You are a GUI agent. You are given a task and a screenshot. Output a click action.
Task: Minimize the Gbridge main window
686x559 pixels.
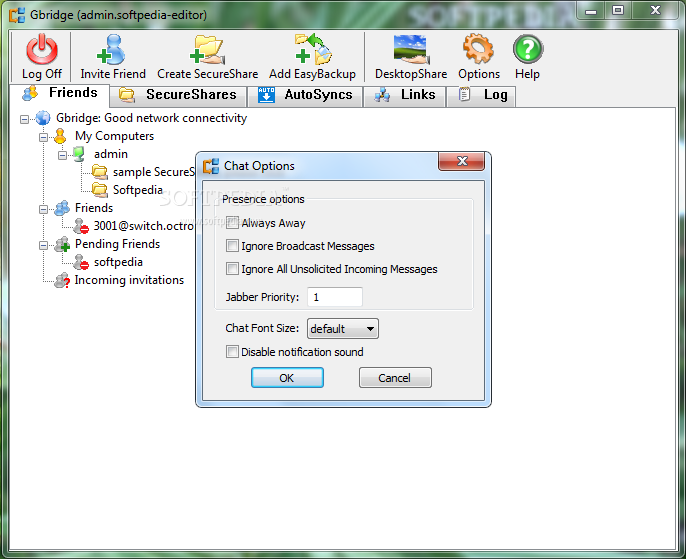pyautogui.click(x=591, y=10)
